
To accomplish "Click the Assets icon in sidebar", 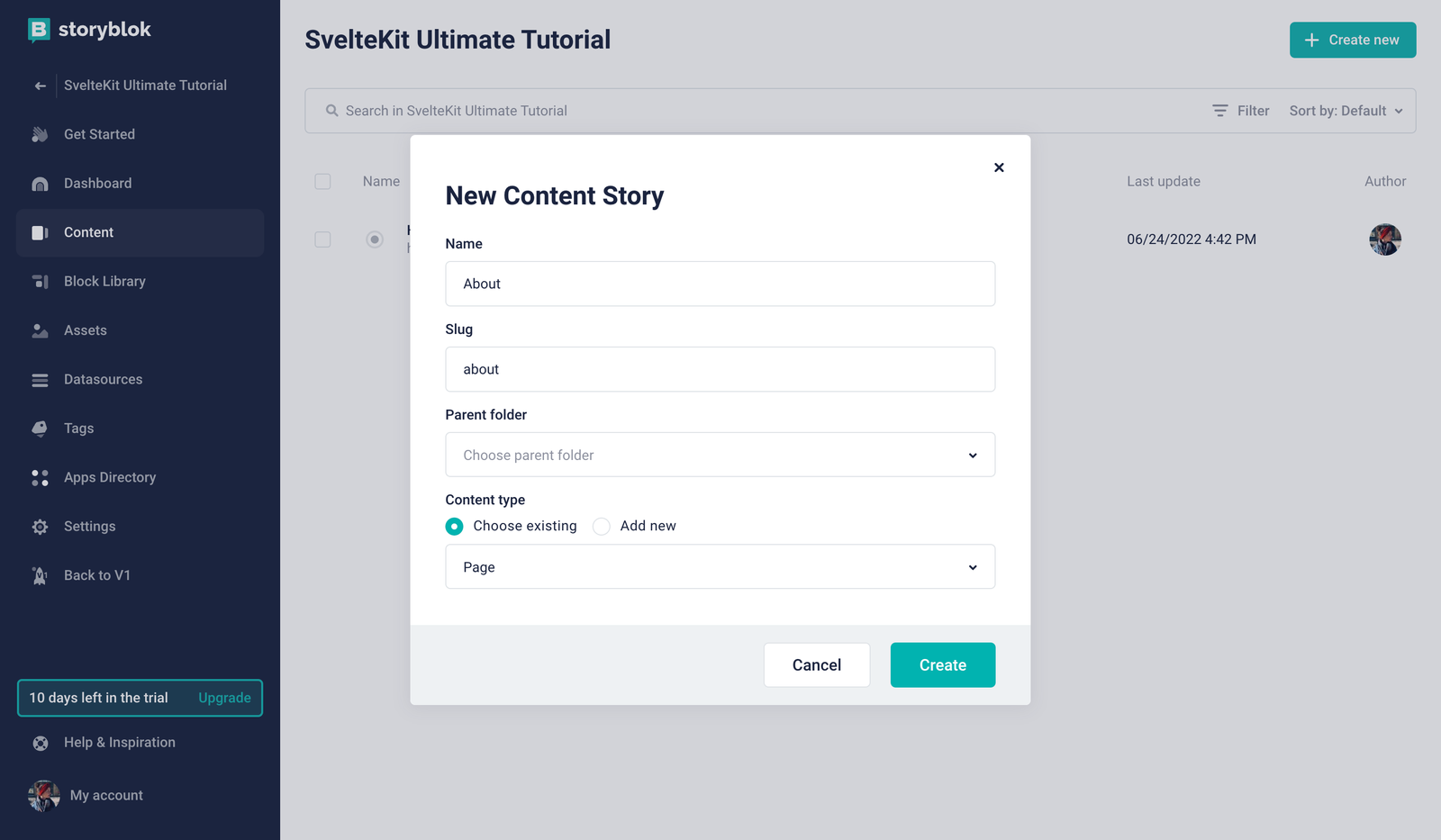I will click(x=40, y=330).
